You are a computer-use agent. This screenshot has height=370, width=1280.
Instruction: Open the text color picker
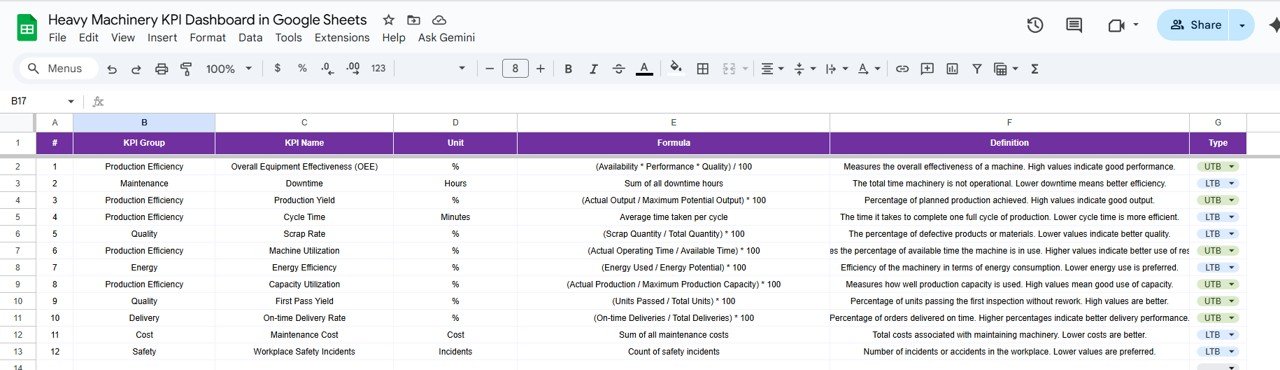[645, 69]
